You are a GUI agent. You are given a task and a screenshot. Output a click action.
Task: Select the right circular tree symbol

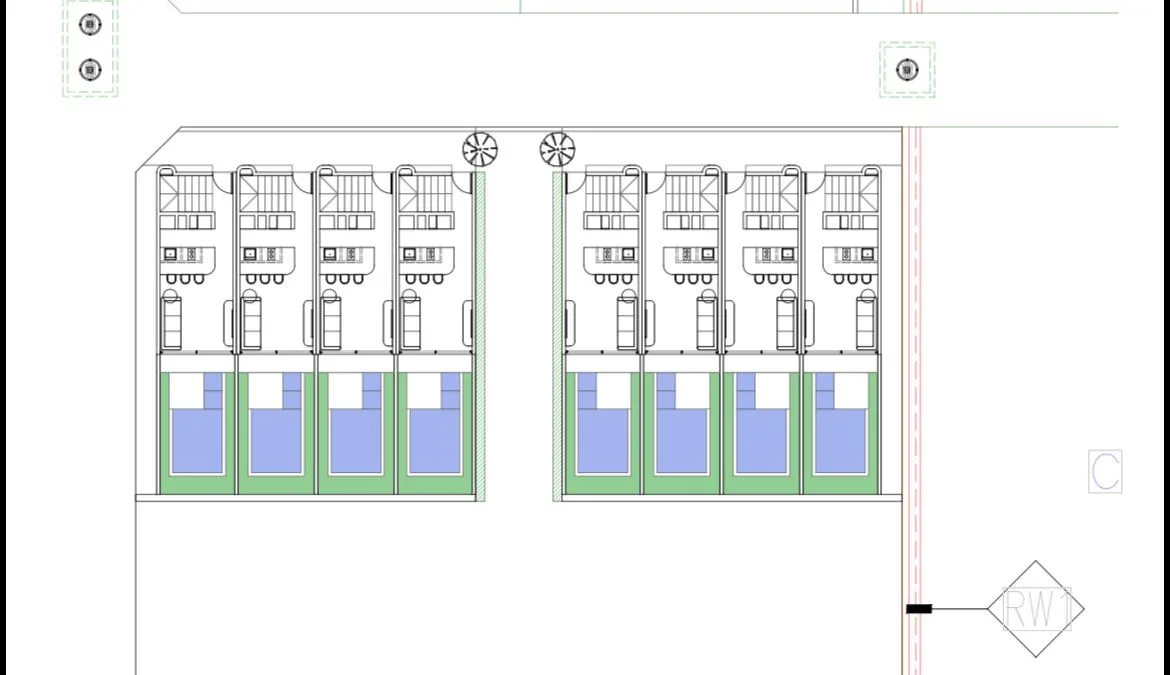(557, 149)
